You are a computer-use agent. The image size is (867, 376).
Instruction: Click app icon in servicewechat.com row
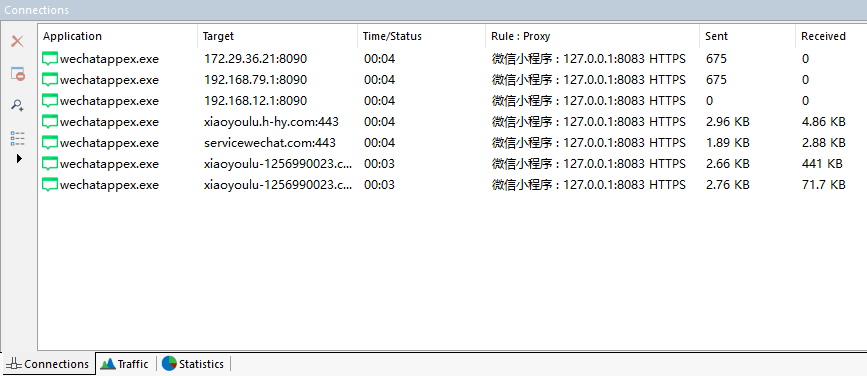tap(50, 143)
